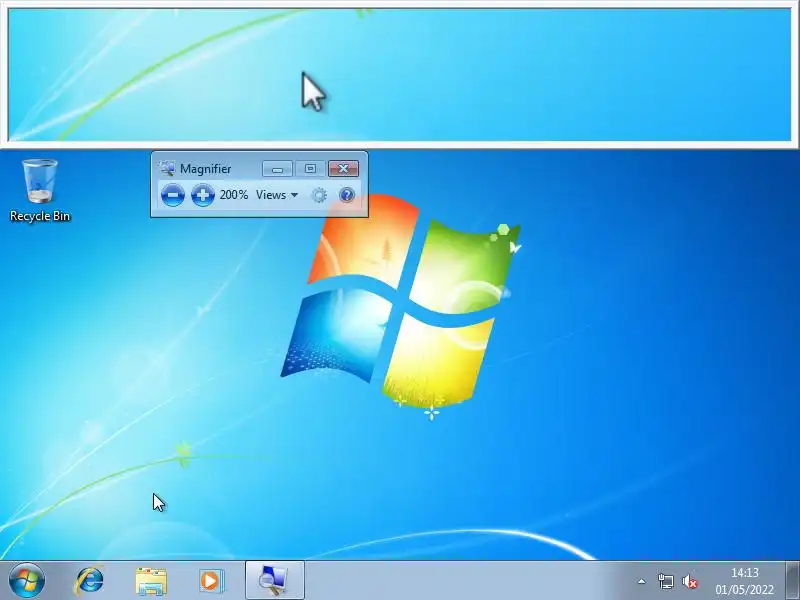Maximize the Magnifier window
This screenshot has height=600, width=800.
[310, 169]
